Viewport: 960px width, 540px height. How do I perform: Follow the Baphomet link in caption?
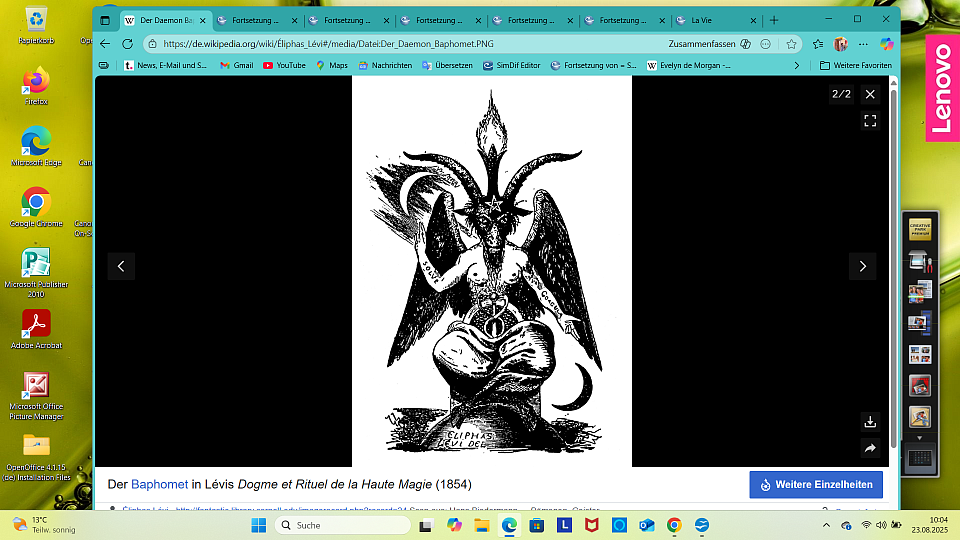(159, 484)
